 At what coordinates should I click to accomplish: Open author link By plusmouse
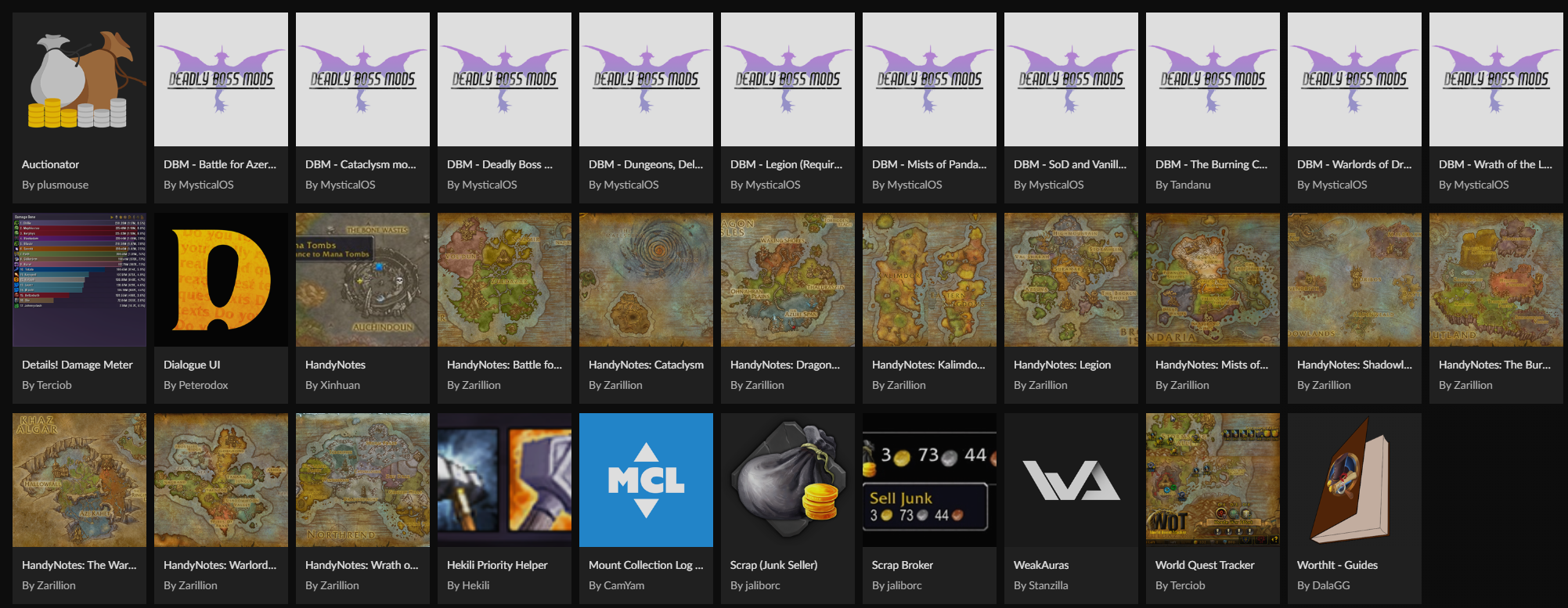55,185
